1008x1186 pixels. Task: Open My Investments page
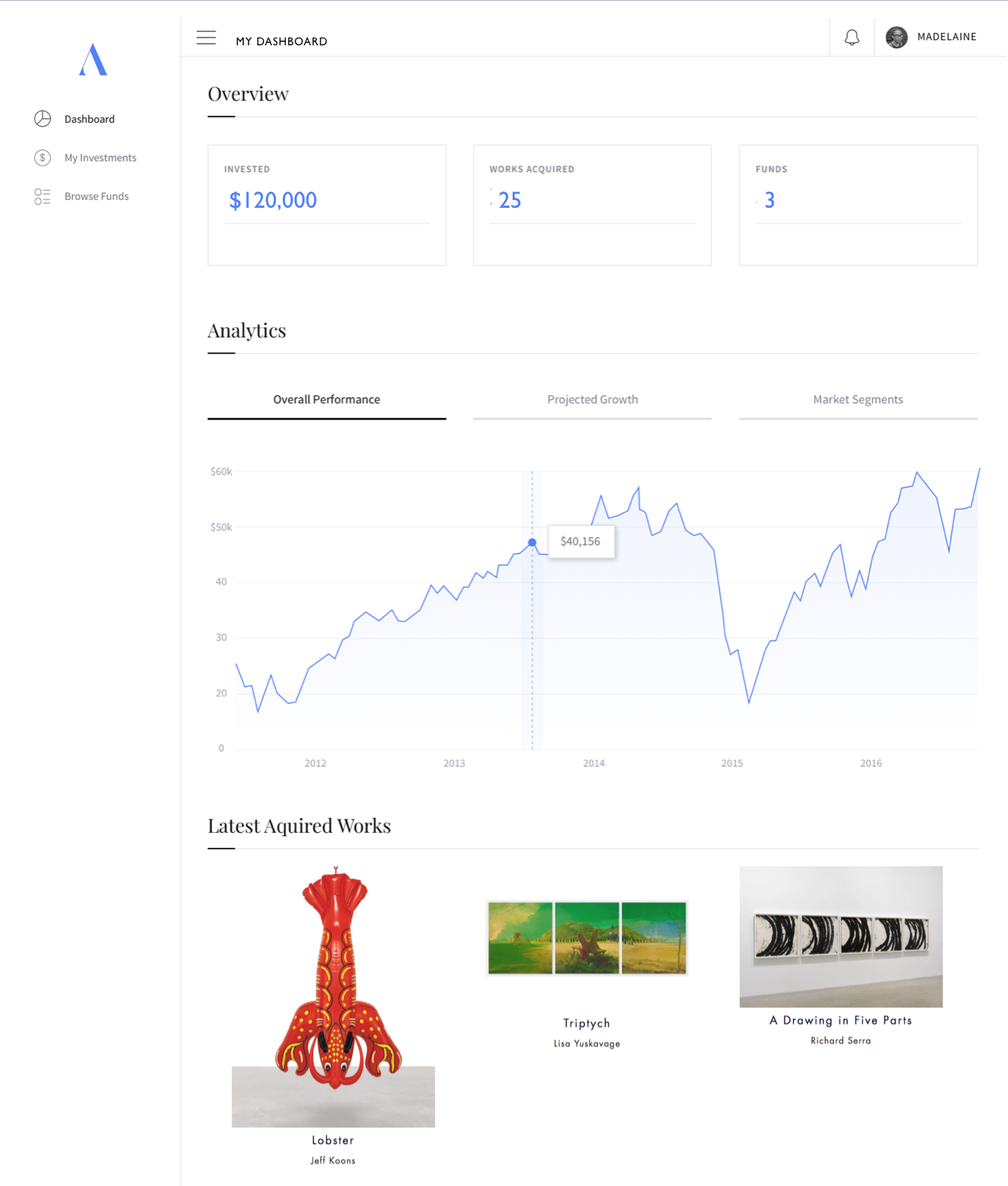point(100,158)
